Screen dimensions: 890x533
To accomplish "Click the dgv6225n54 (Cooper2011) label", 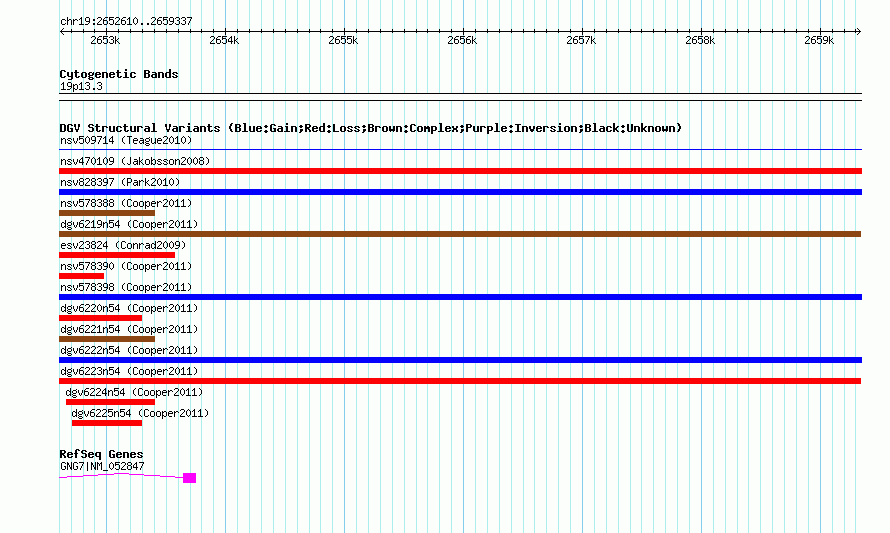I will [140, 413].
